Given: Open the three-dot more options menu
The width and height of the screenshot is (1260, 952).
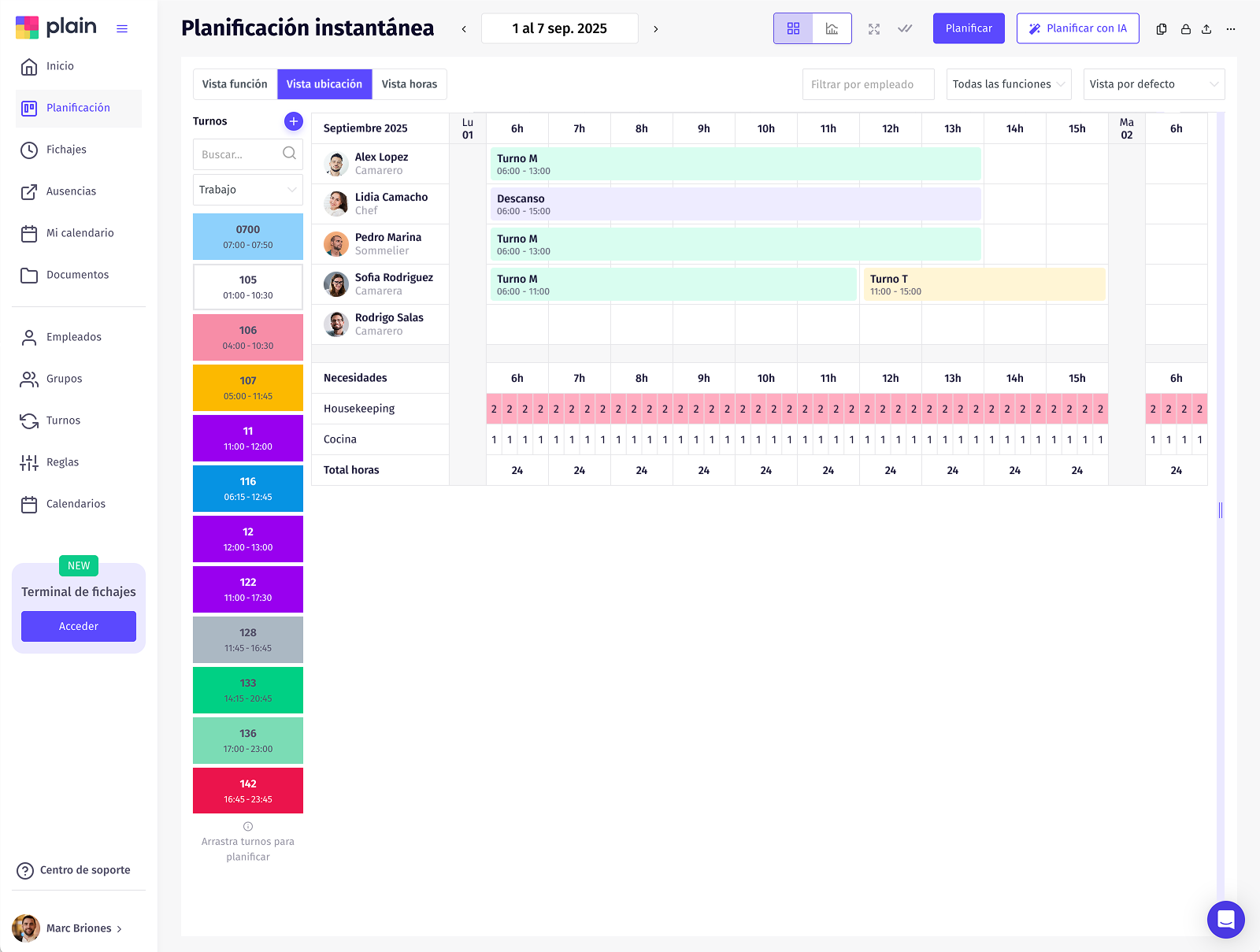Looking at the screenshot, I should click(x=1231, y=29).
